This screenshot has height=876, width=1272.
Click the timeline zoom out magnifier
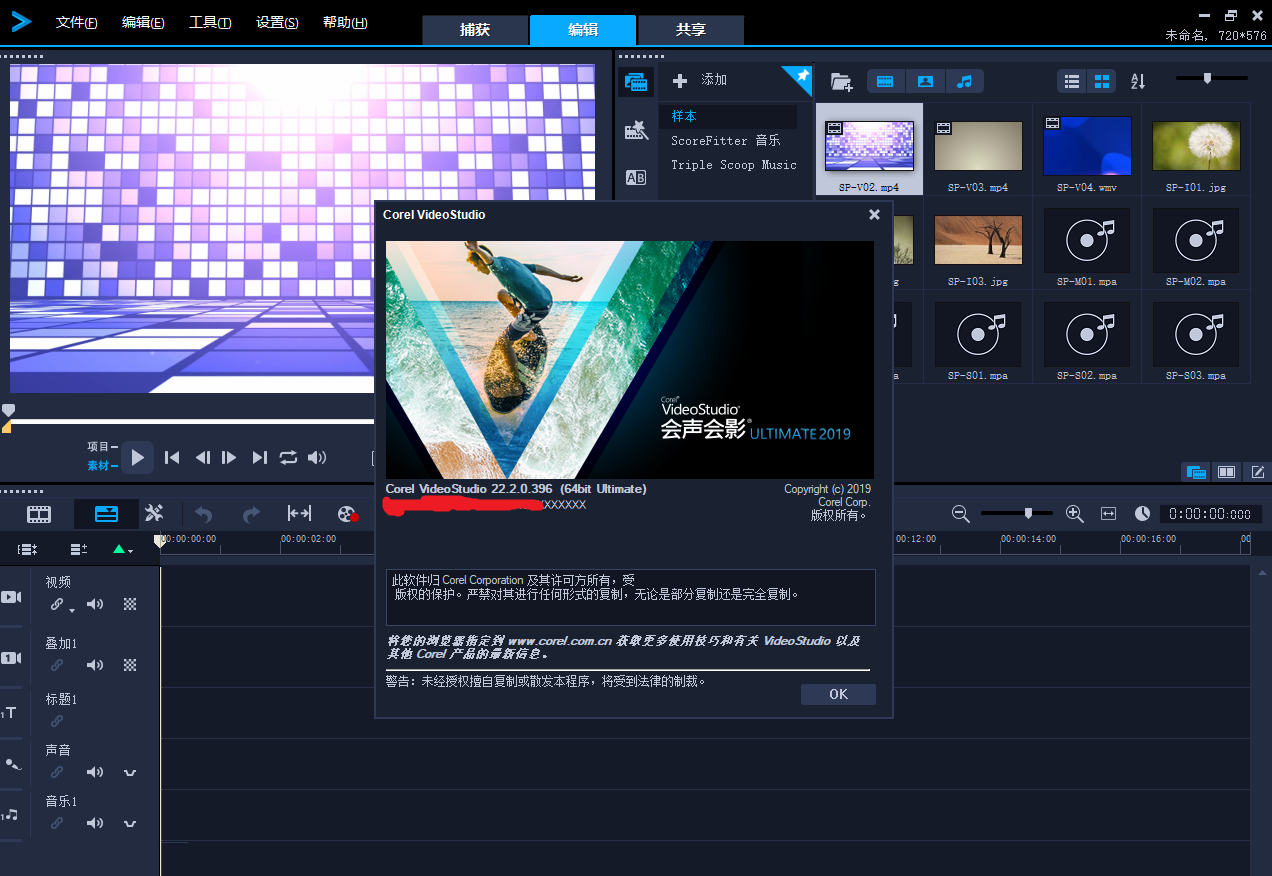pyautogui.click(x=961, y=514)
